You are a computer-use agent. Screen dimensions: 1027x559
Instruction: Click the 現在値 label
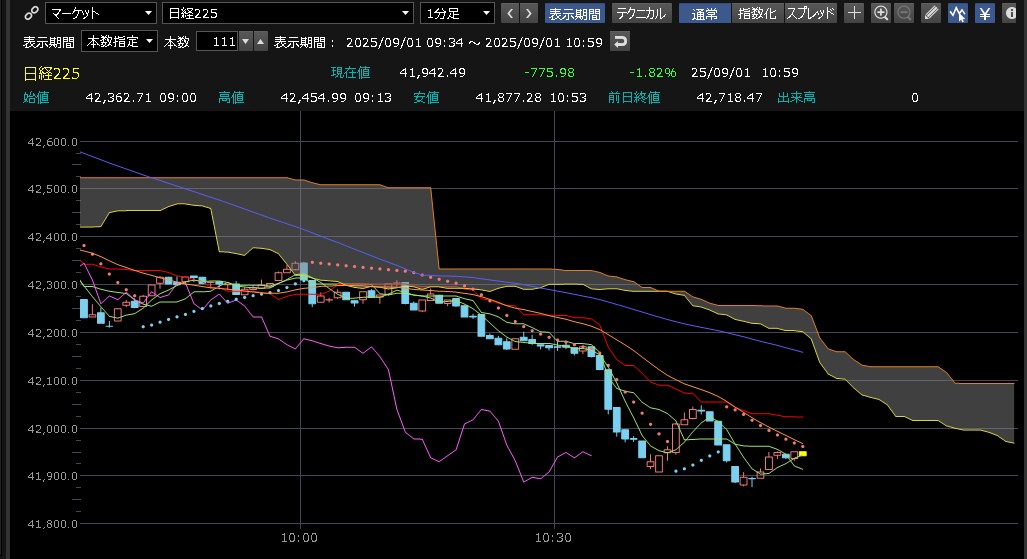pos(350,73)
